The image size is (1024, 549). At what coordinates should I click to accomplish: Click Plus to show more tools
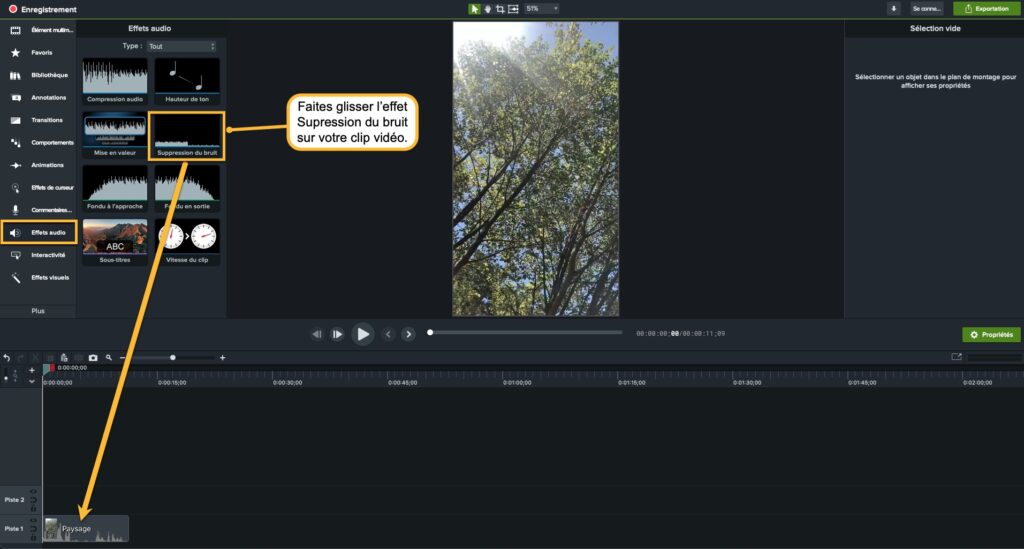coord(38,311)
